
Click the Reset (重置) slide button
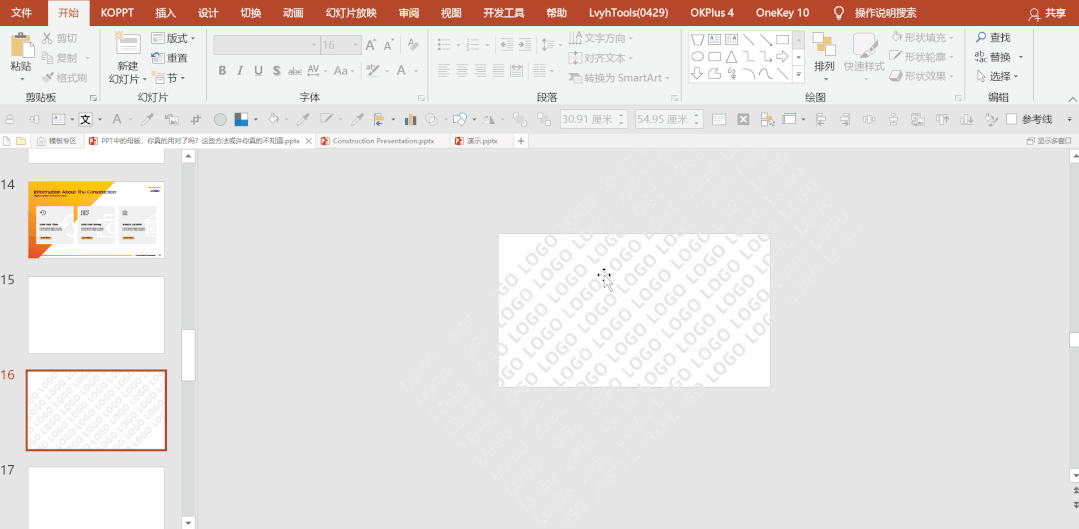(x=169, y=58)
